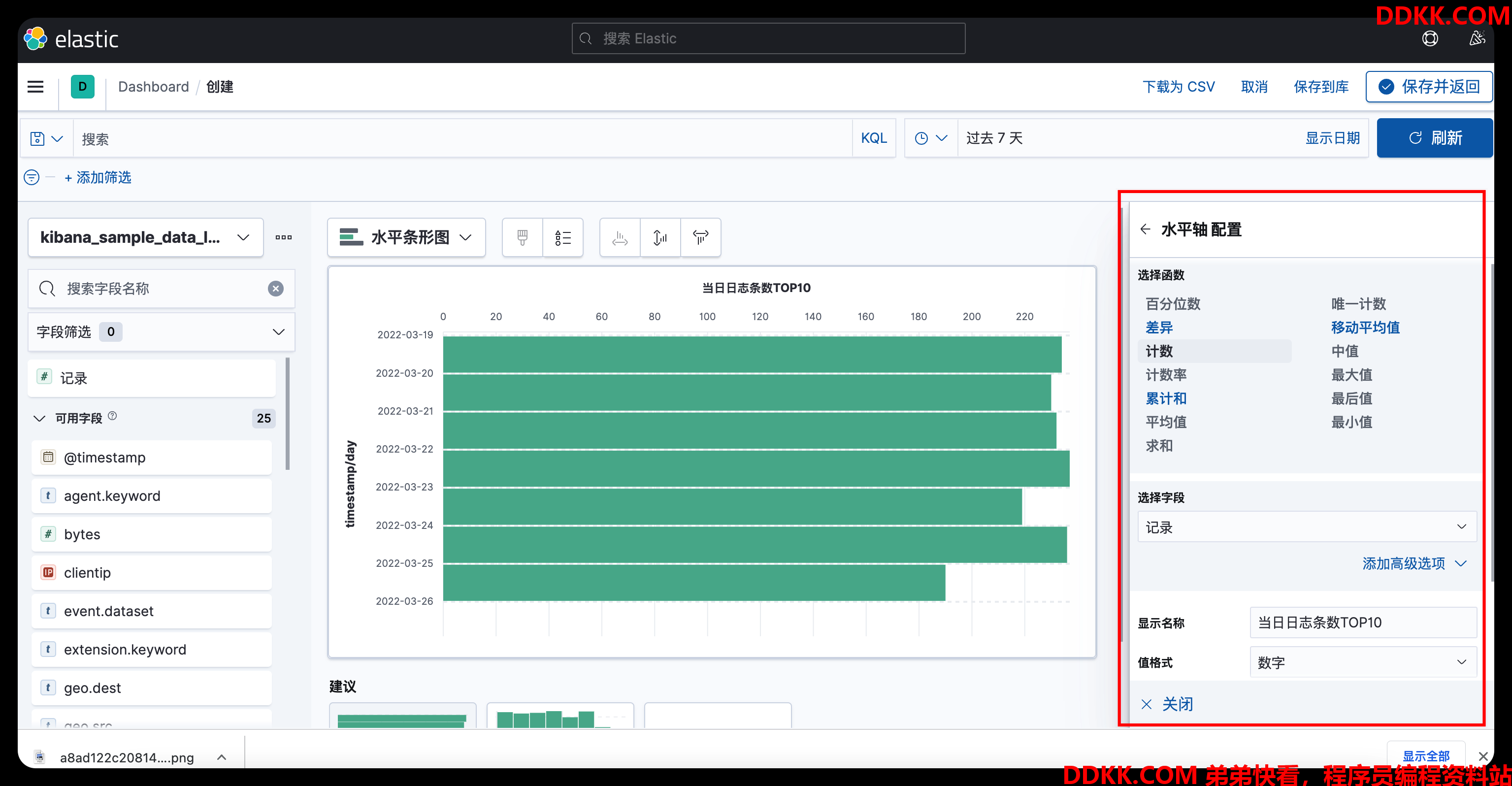The image size is (1512, 786).
Task: Click + 添加筛选
Action: tap(98, 177)
